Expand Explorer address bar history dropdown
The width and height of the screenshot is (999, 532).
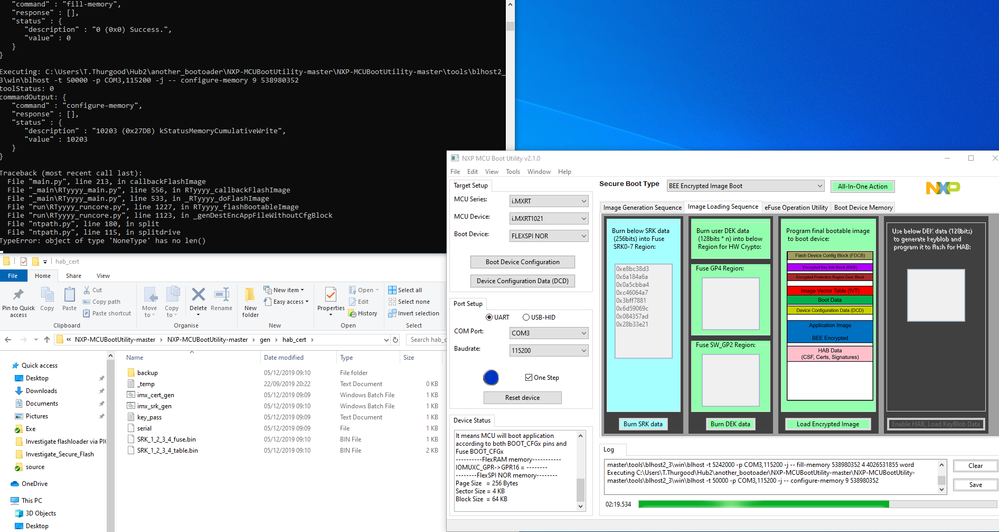[386, 340]
